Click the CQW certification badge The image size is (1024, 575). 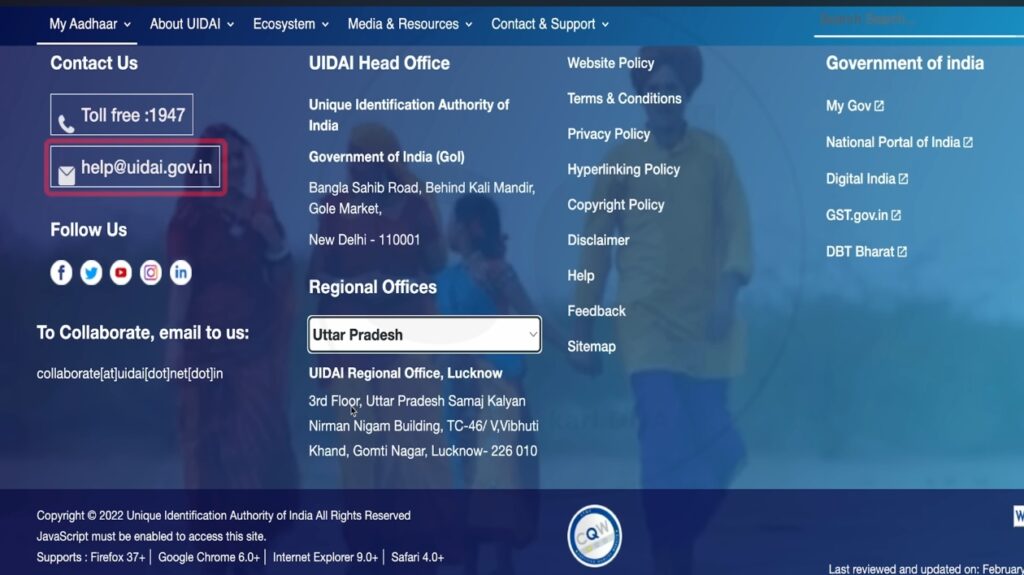594,536
